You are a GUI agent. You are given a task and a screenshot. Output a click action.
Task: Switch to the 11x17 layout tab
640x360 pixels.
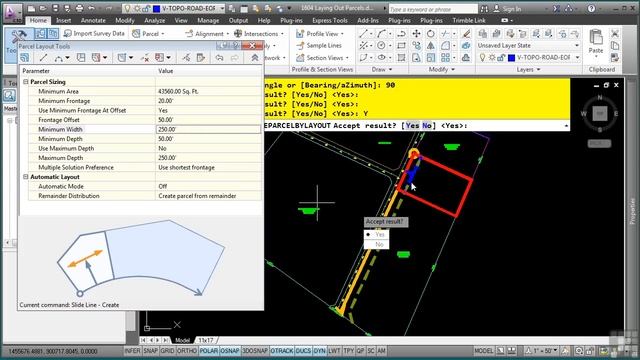(206, 340)
